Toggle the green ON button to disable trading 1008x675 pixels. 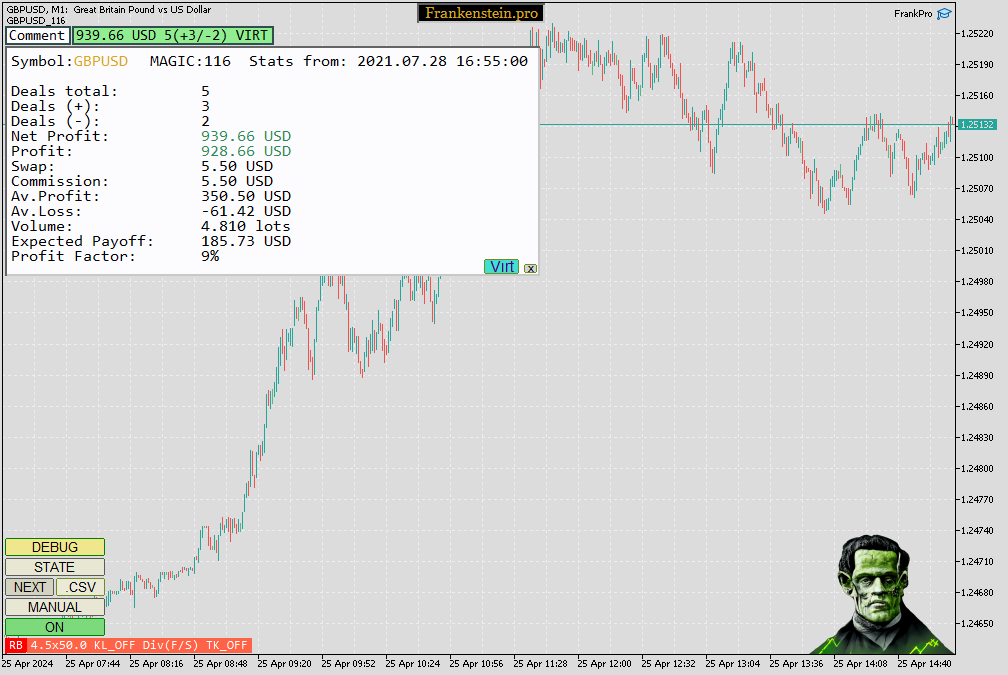pos(54,627)
